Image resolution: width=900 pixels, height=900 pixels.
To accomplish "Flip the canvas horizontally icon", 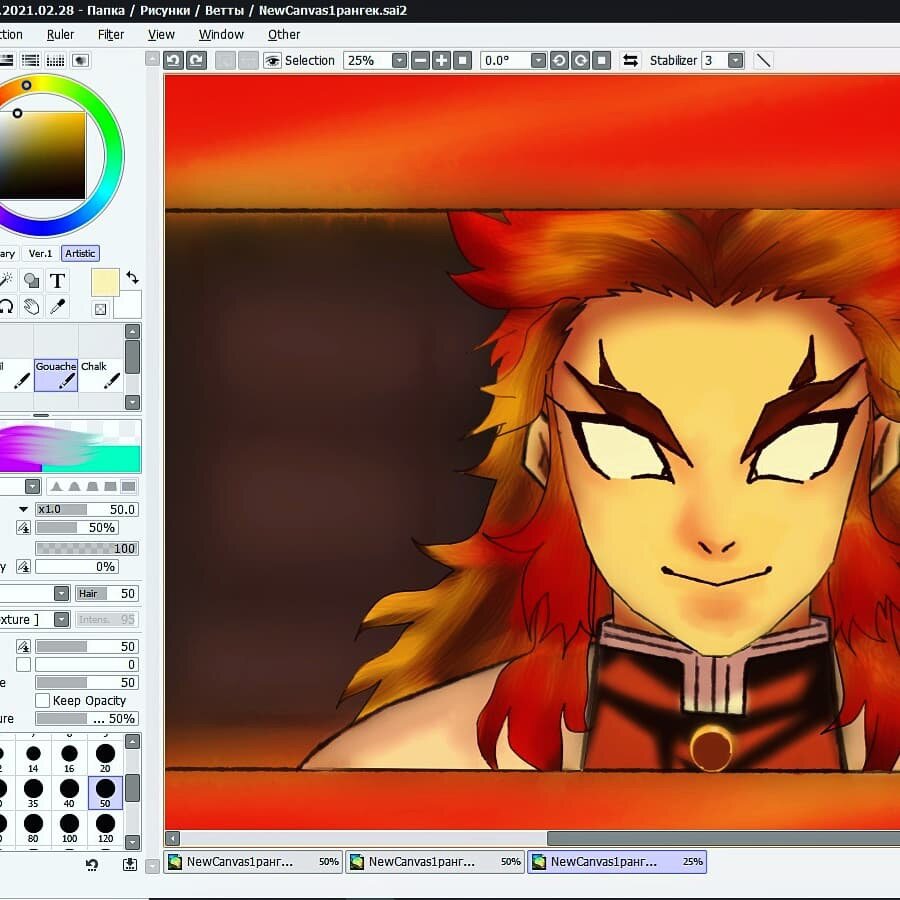I will [630, 60].
